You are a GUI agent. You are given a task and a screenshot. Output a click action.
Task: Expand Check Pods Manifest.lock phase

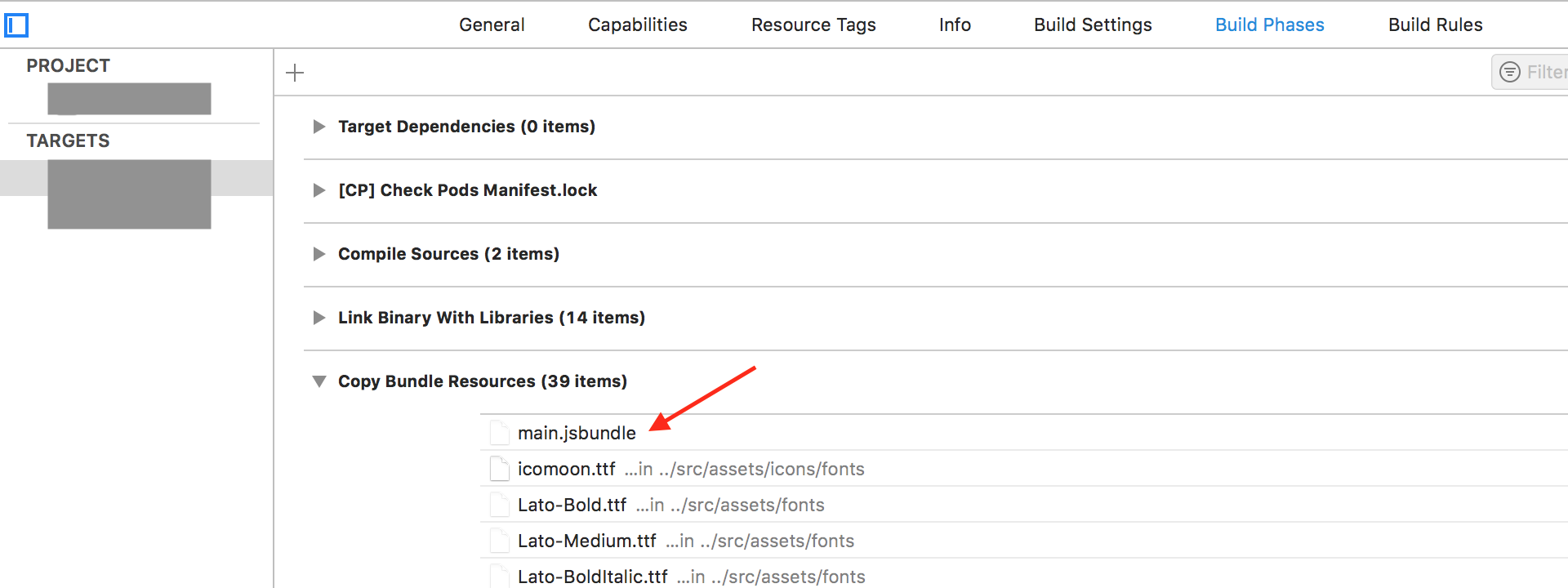click(319, 190)
